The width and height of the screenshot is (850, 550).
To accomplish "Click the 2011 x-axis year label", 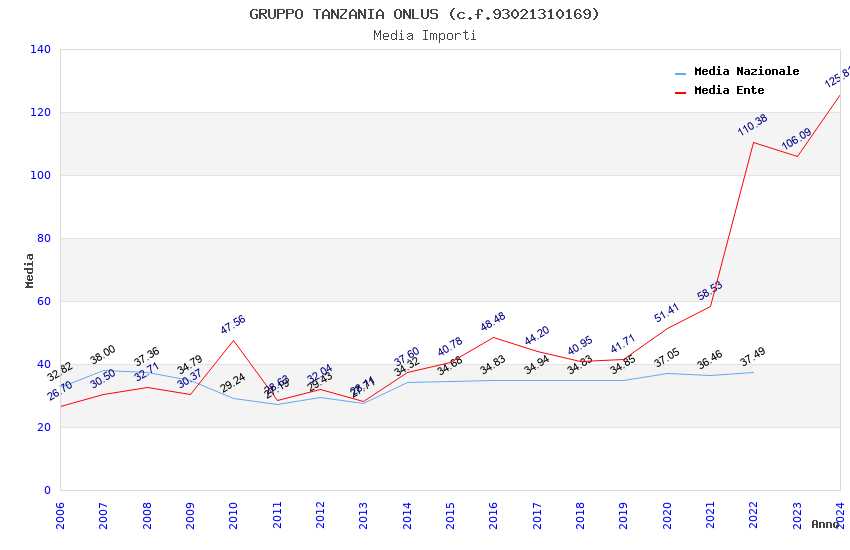I will tap(277, 515).
